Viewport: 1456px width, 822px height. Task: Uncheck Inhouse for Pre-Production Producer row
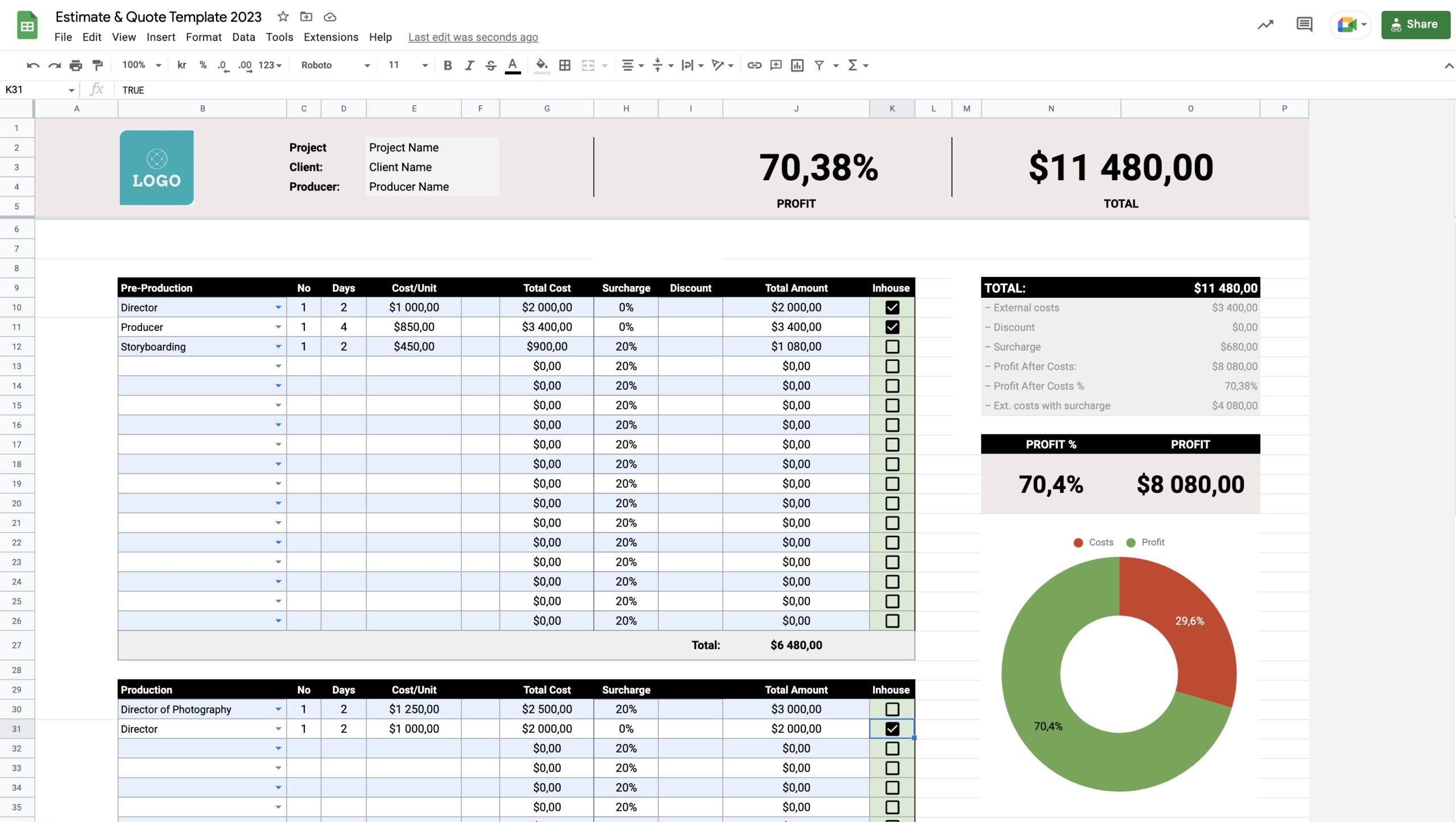coord(892,327)
